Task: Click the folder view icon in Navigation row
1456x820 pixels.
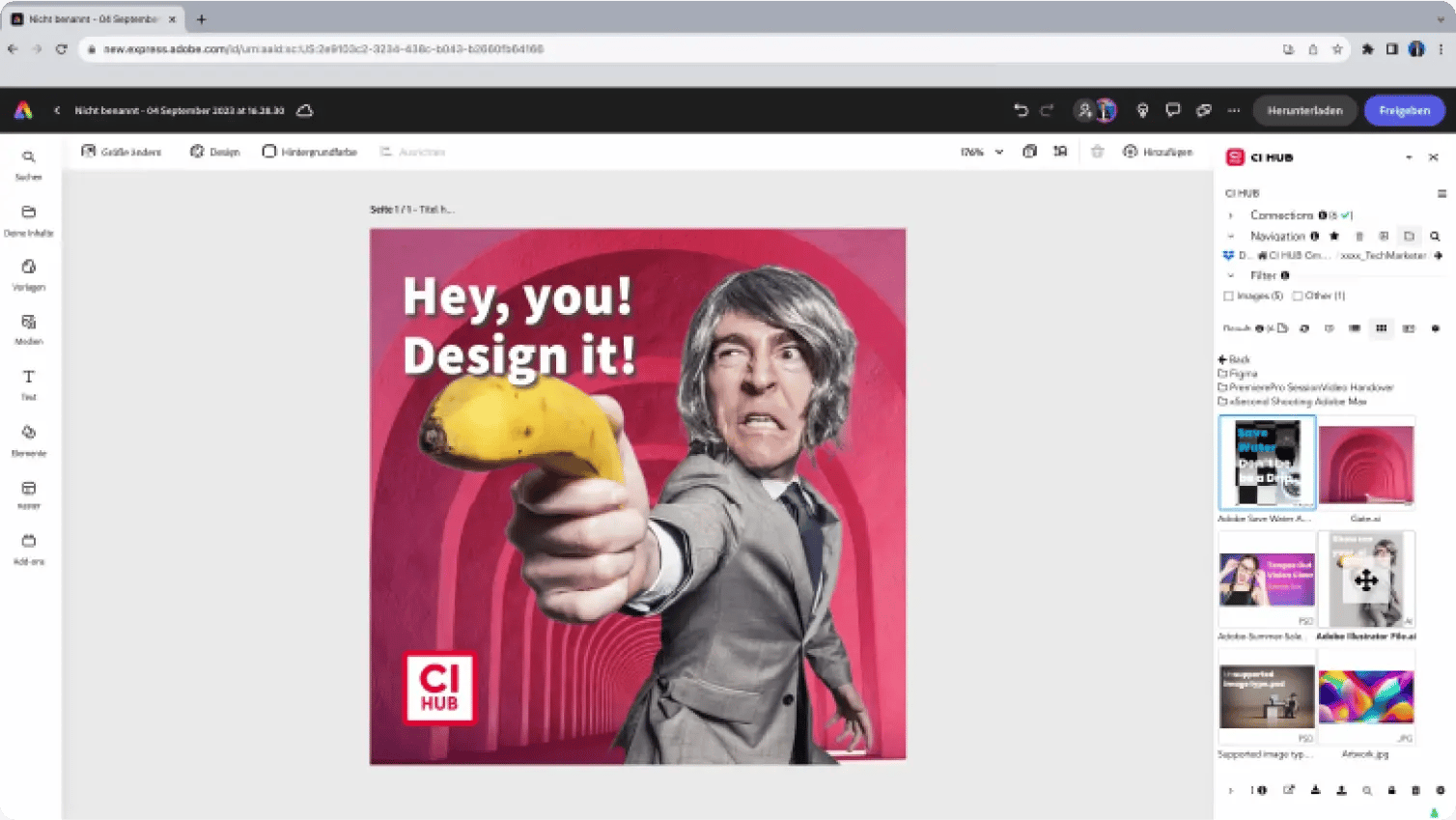Action: click(x=1409, y=236)
